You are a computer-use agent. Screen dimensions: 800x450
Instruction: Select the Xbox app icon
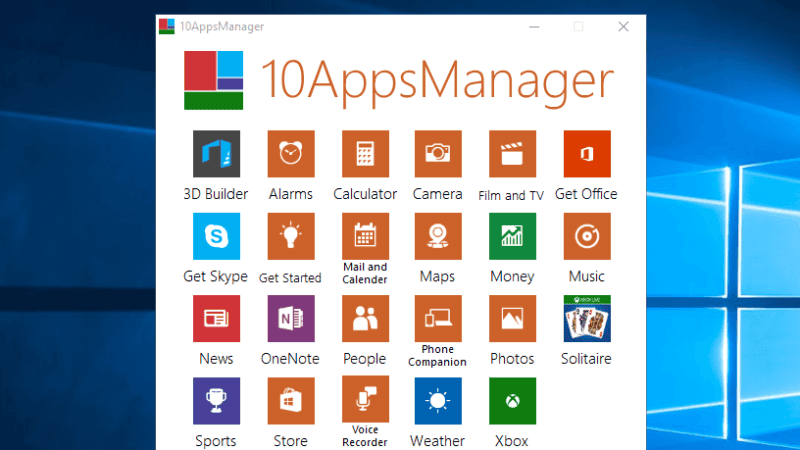coord(512,401)
